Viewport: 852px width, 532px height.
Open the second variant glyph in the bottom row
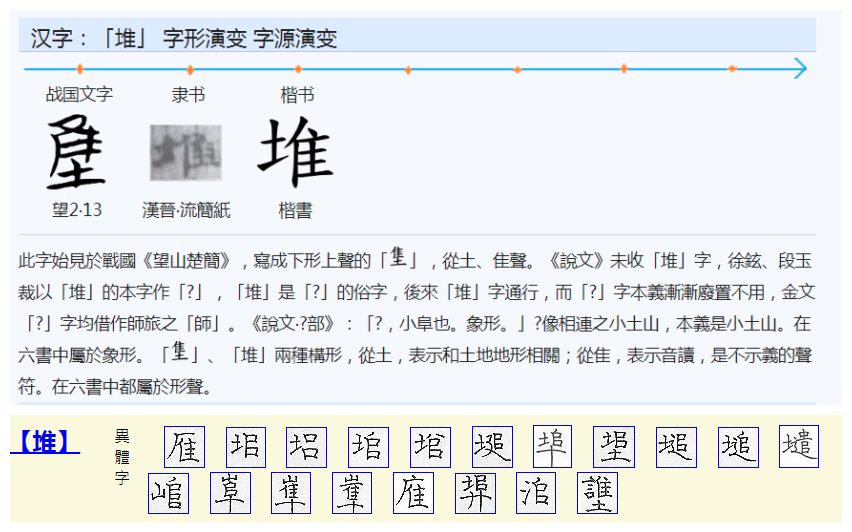coord(230,493)
